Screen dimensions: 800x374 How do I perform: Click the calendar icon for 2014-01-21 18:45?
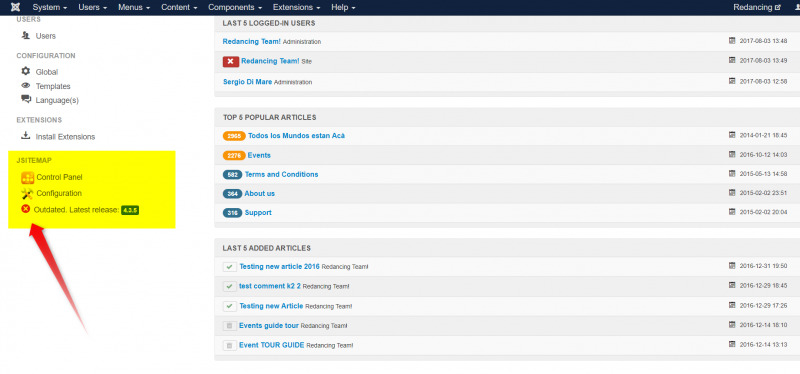[x=732, y=135]
